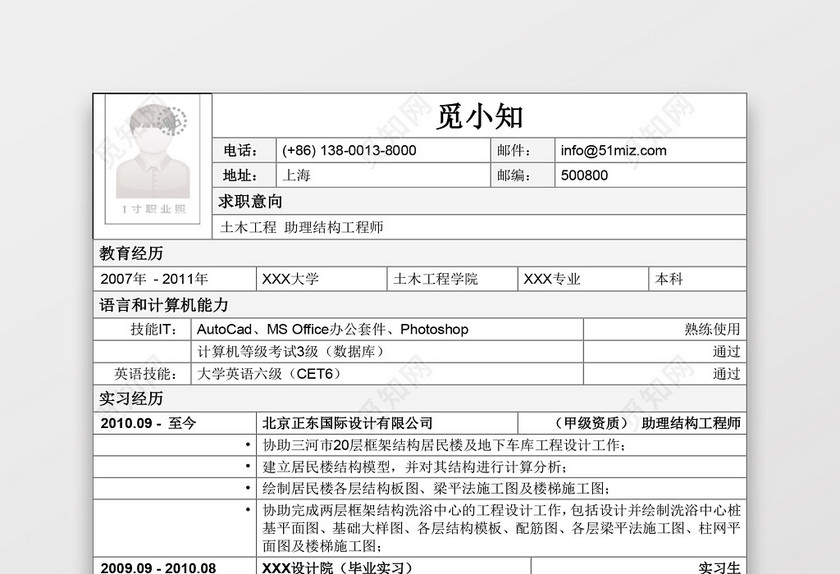Select the address value 上海

(296, 175)
